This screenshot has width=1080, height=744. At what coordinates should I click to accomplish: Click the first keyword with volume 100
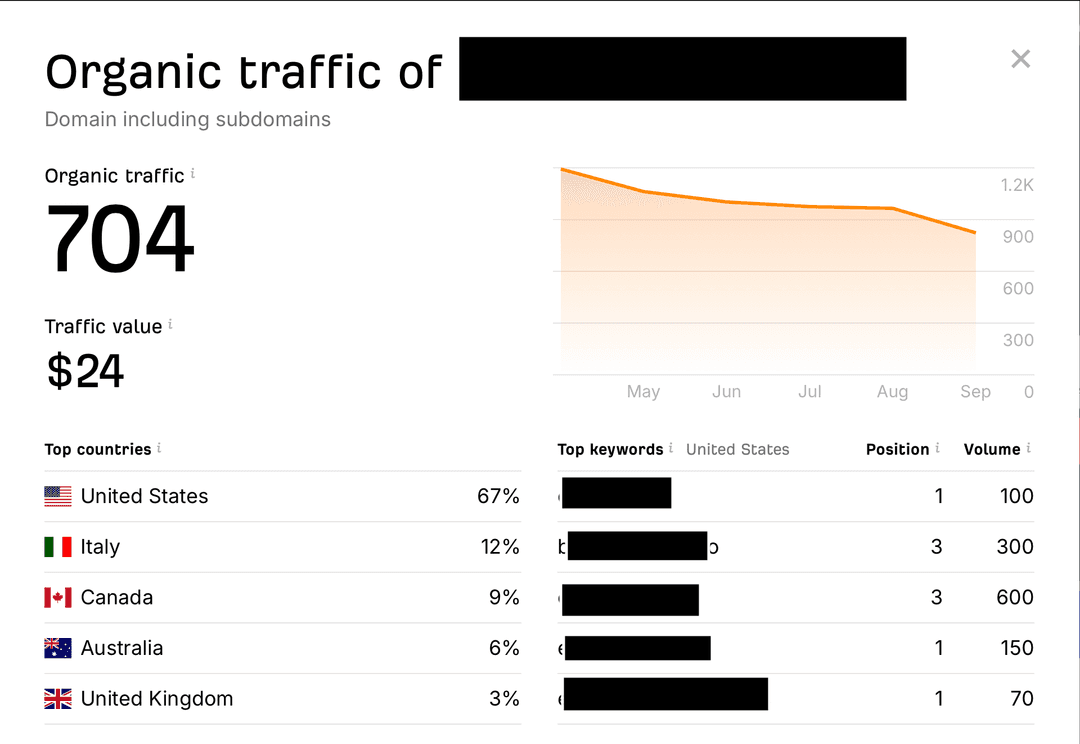point(616,494)
